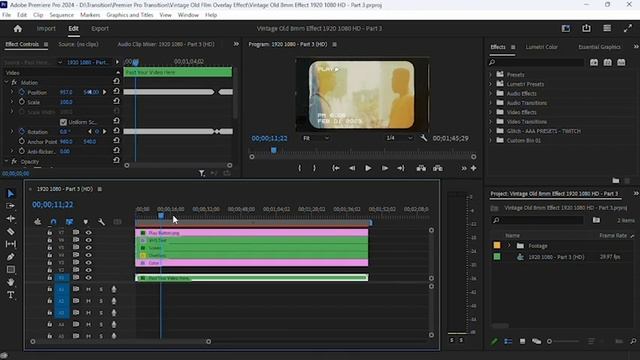
Task: Toggle V7 track eye visibility
Action: point(88,232)
